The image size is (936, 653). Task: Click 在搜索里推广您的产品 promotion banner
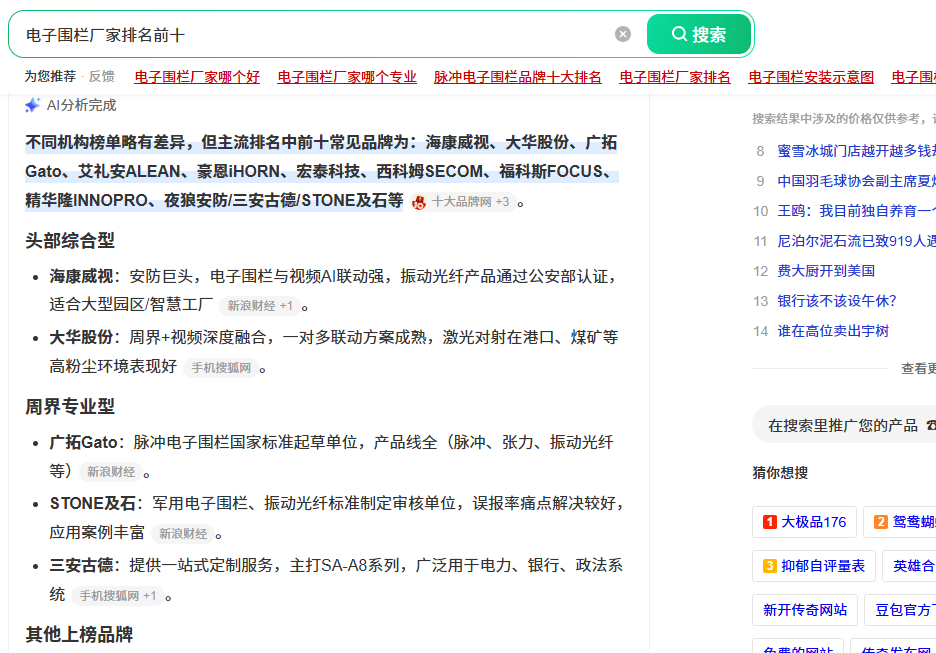click(844, 425)
